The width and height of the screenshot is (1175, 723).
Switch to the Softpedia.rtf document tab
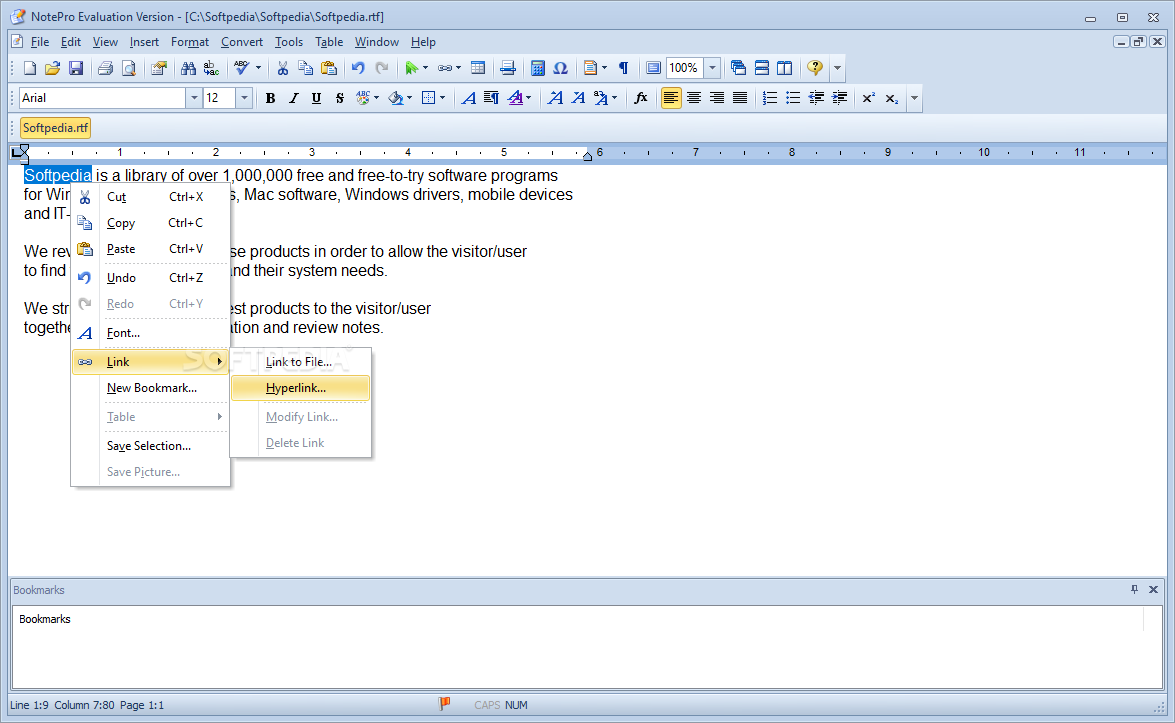(55, 128)
